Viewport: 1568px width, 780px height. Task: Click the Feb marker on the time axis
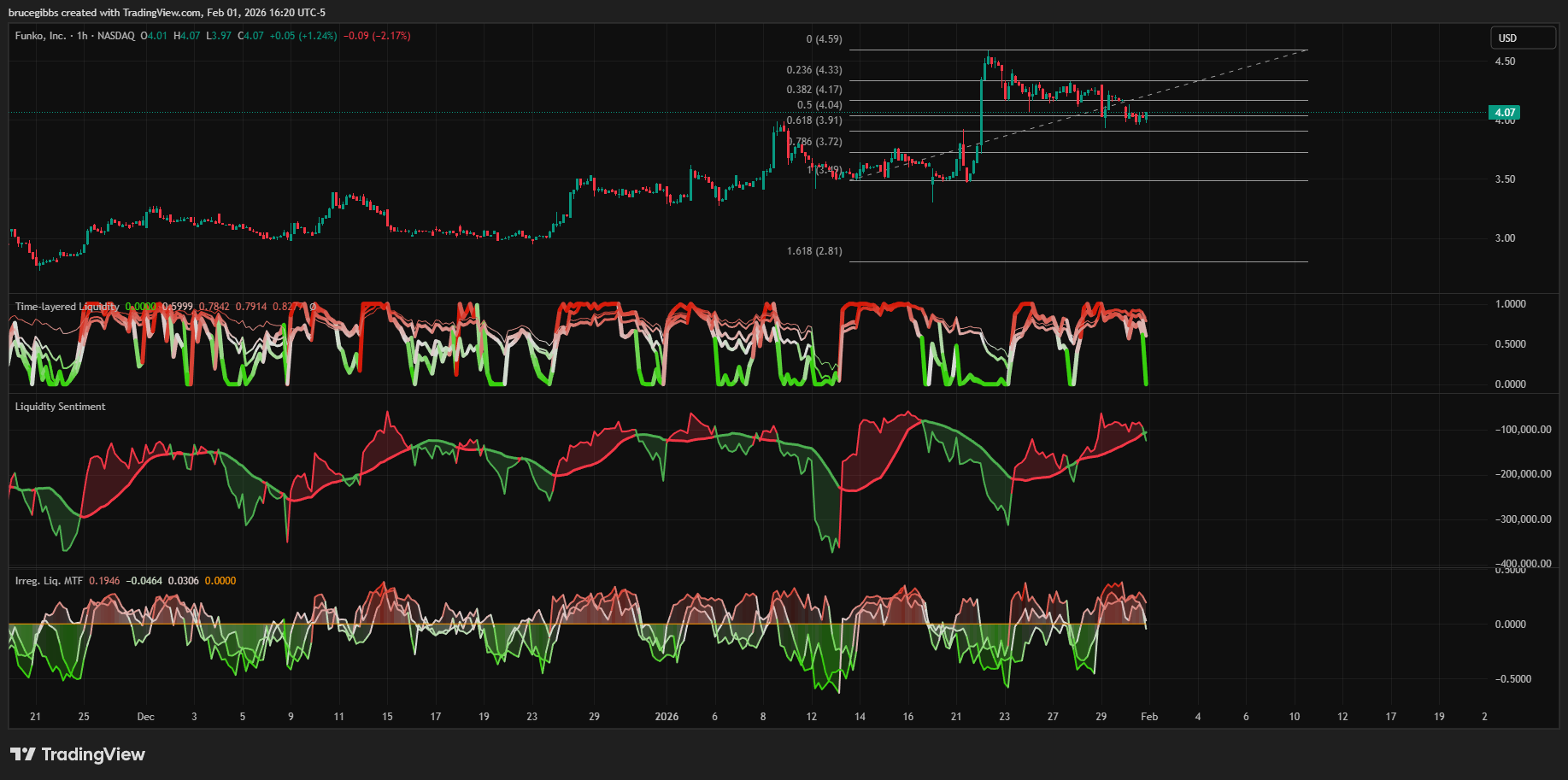coord(1149,717)
